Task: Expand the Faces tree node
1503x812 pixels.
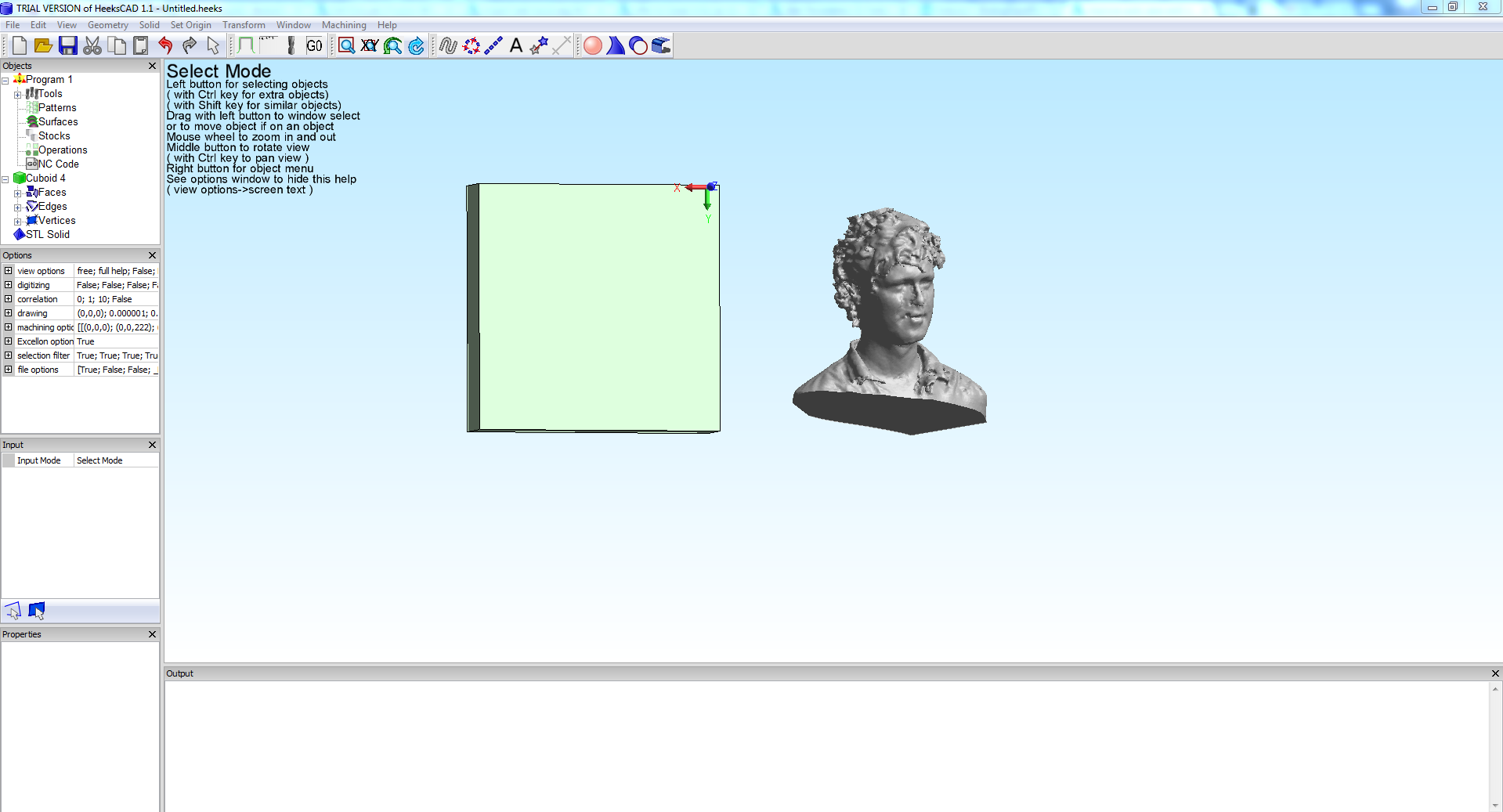Action: pyautogui.click(x=17, y=193)
